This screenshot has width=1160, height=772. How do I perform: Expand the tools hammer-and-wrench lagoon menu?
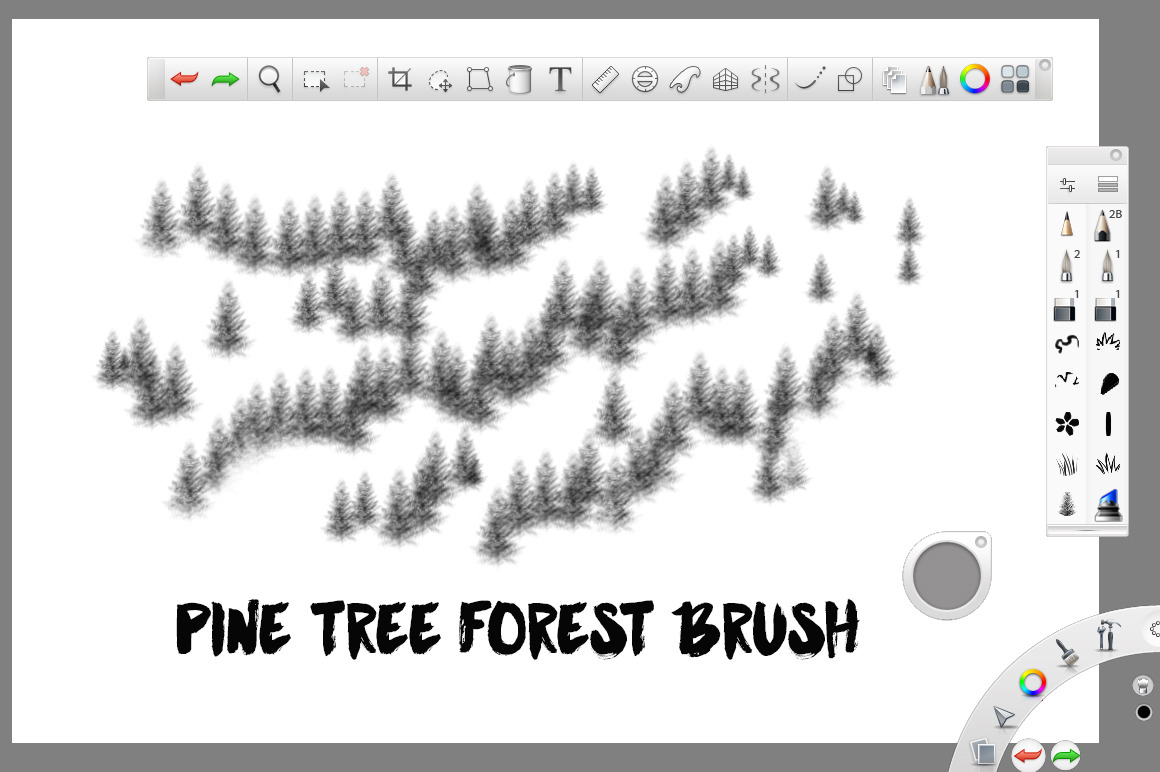[x=1105, y=635]
